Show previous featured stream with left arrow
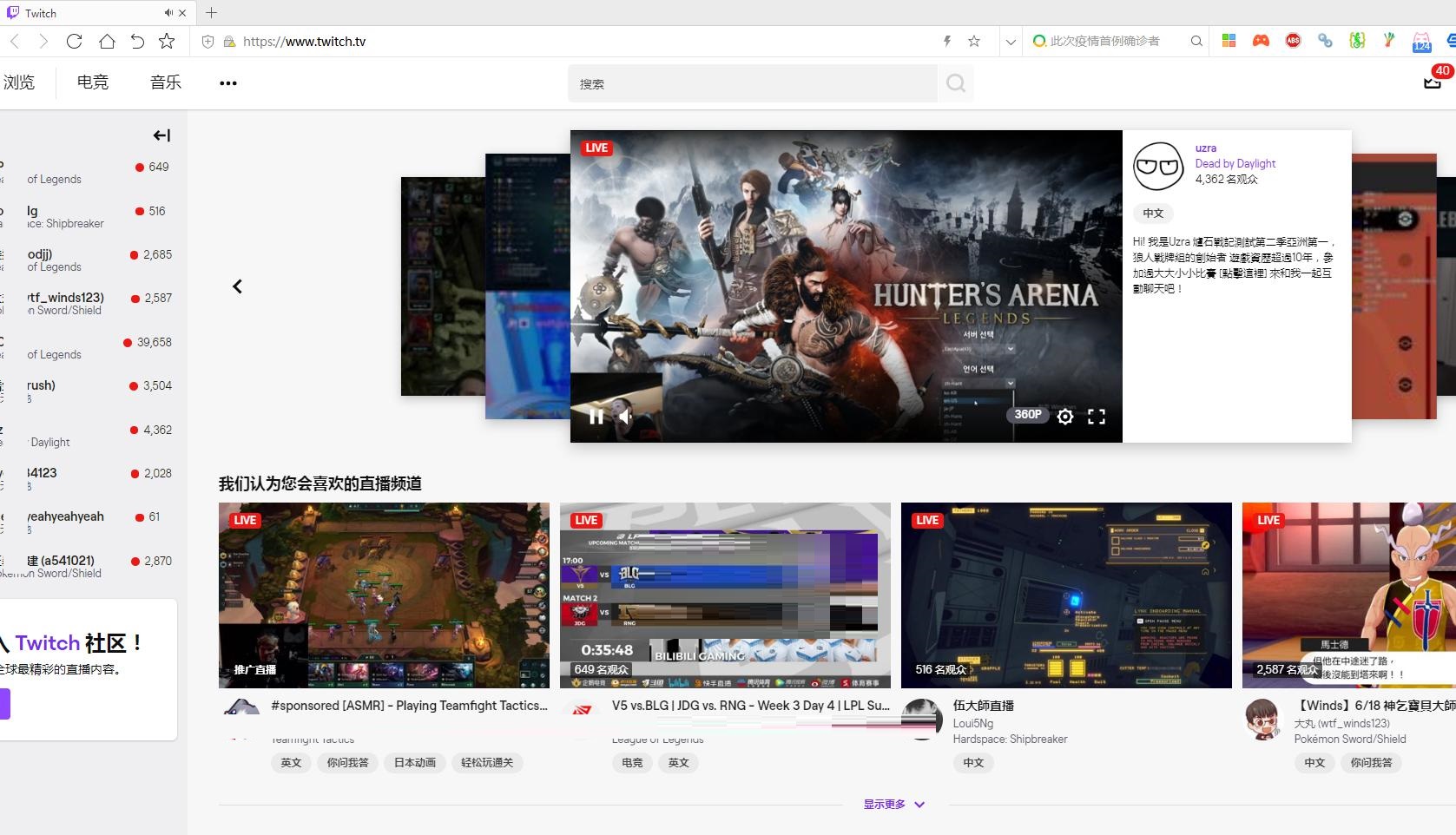The image size is (1456, 835). (x=237, y=286)
